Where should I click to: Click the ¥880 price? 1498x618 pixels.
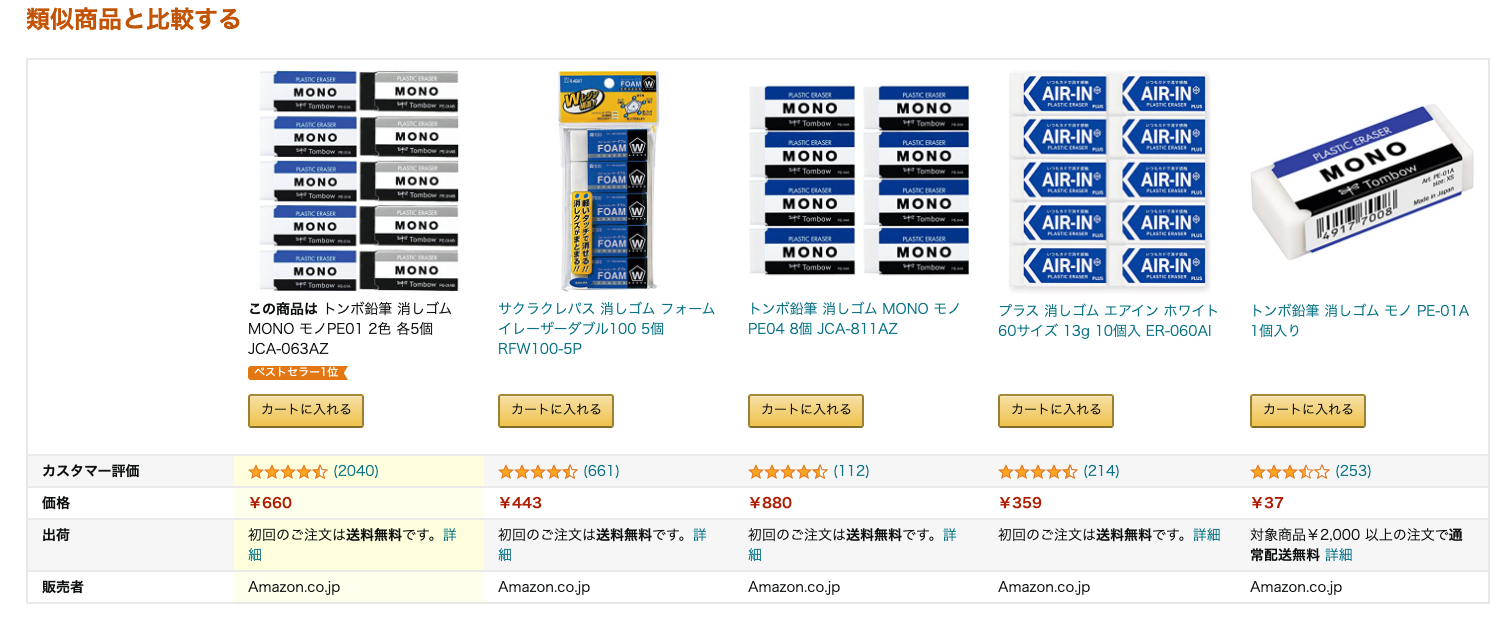pyautogui.click(x=770, y=503)
